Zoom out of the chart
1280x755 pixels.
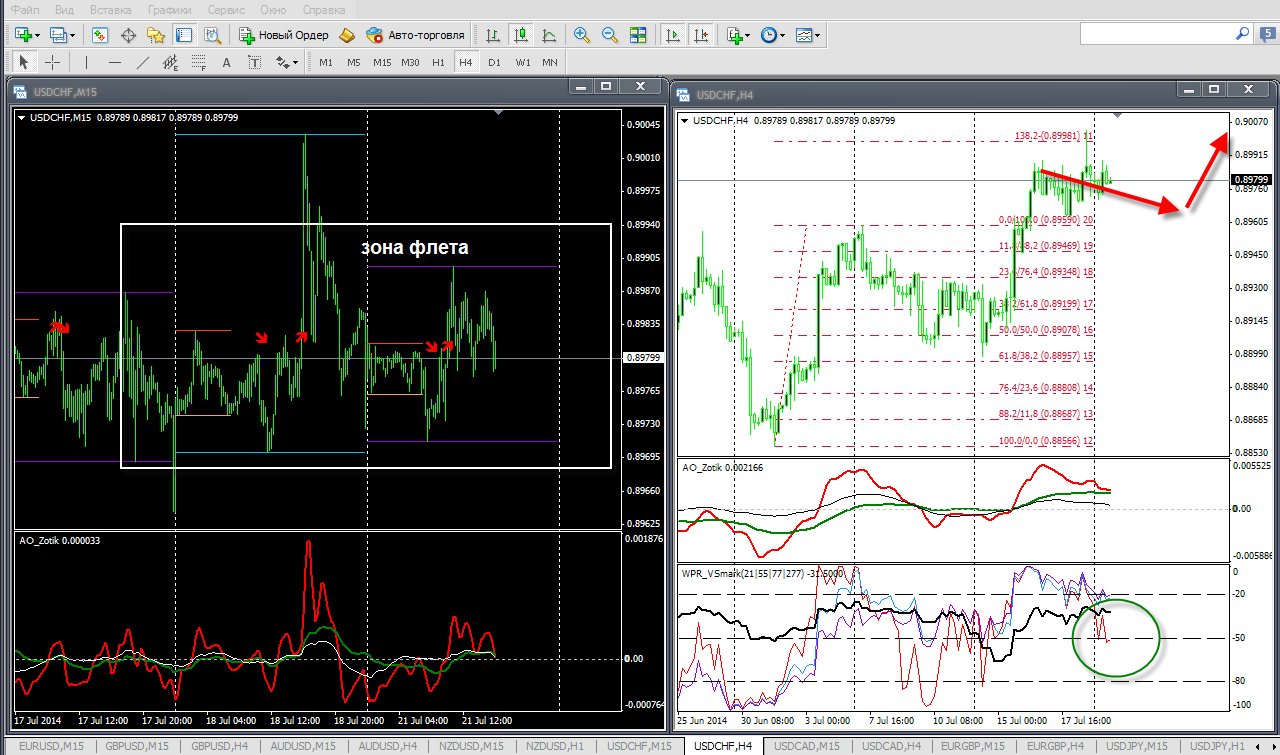610,35
